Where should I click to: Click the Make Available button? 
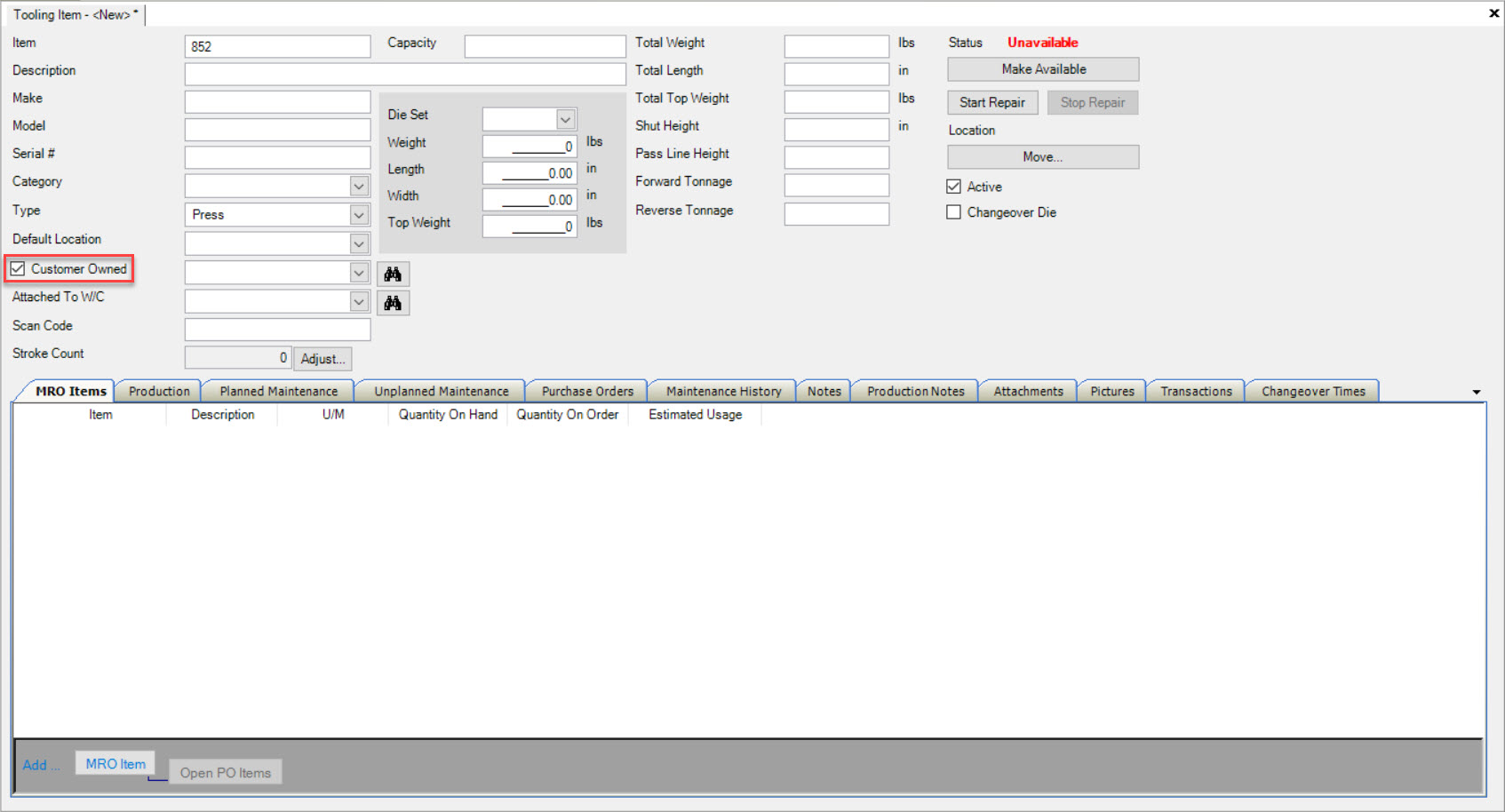[1043, 69]
